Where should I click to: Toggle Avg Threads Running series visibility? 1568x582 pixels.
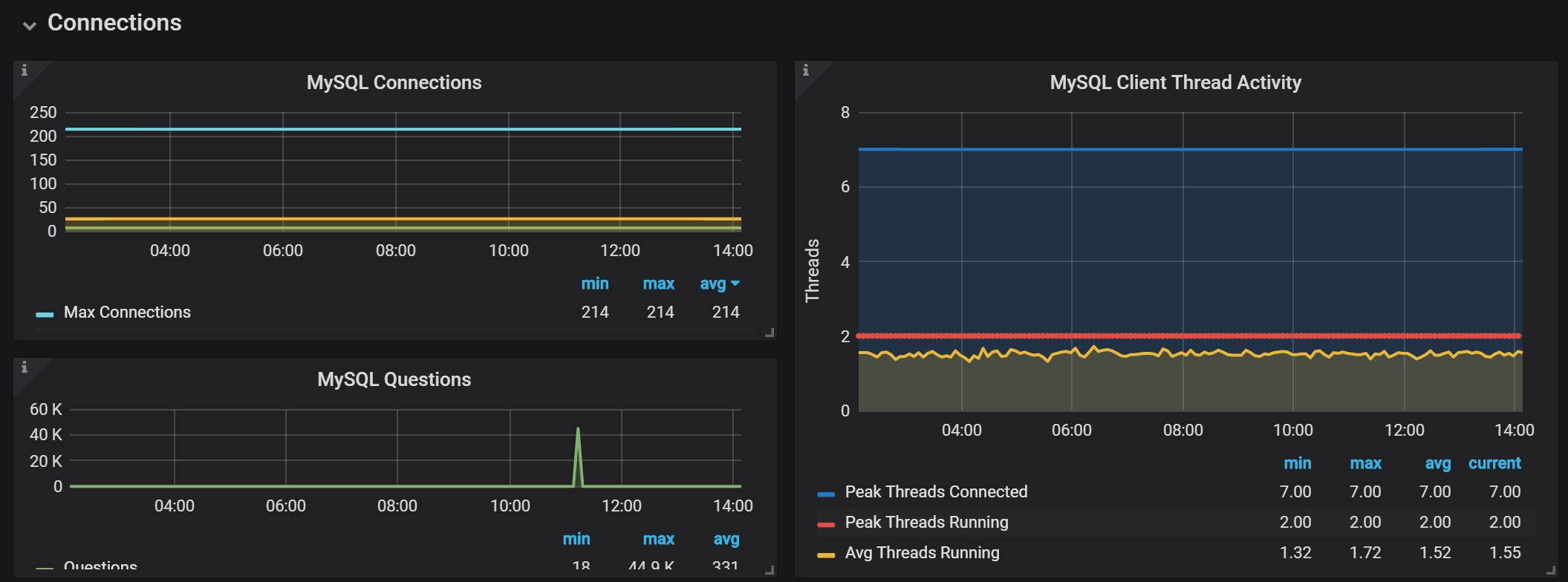click(922, 553)
